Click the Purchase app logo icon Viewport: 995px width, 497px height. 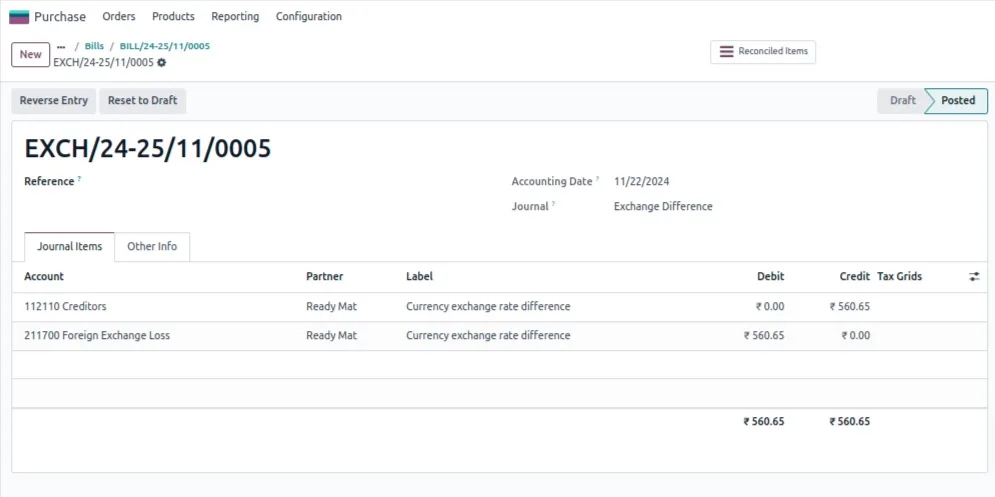coord(19,17)
